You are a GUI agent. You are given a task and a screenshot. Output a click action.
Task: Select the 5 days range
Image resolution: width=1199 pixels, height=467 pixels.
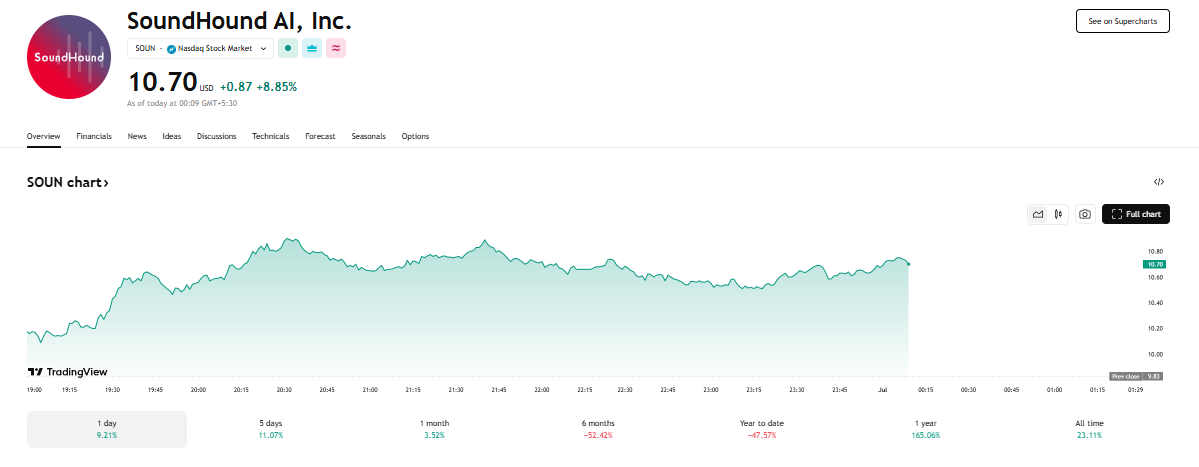[x=271, y=429]
